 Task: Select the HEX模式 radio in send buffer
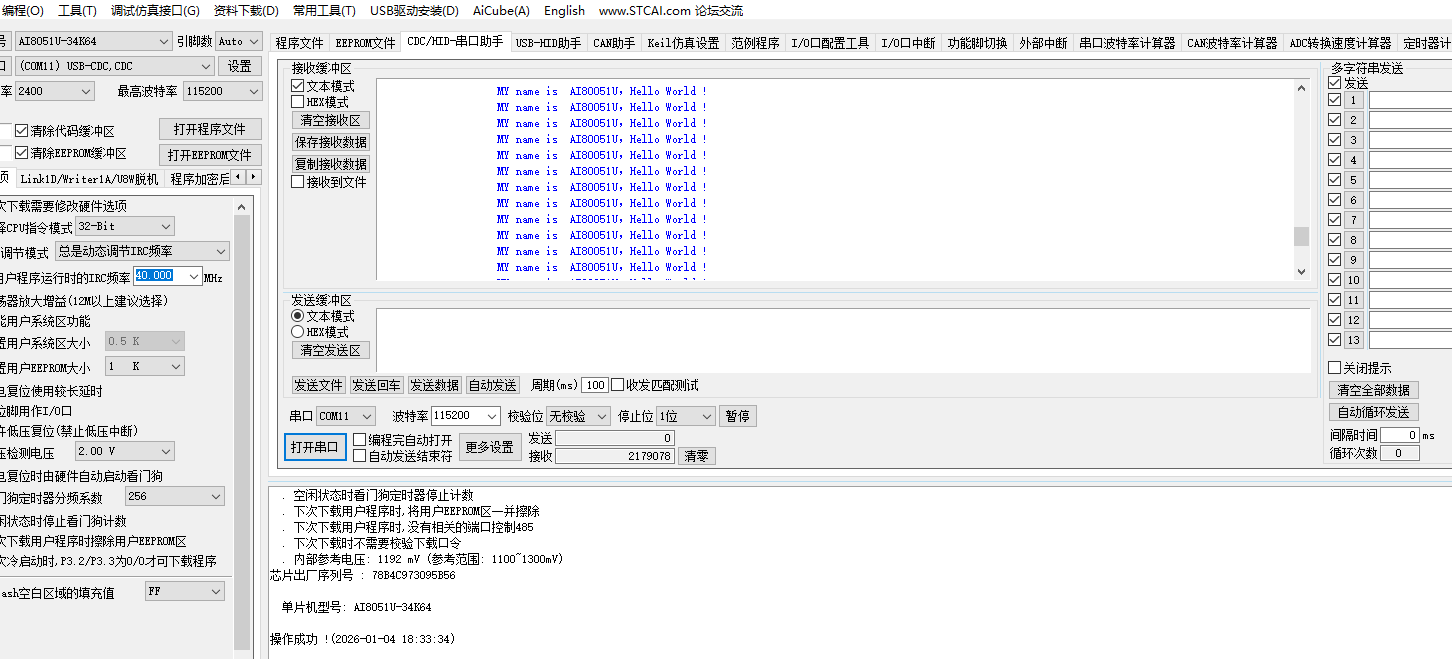pos(298,332)
